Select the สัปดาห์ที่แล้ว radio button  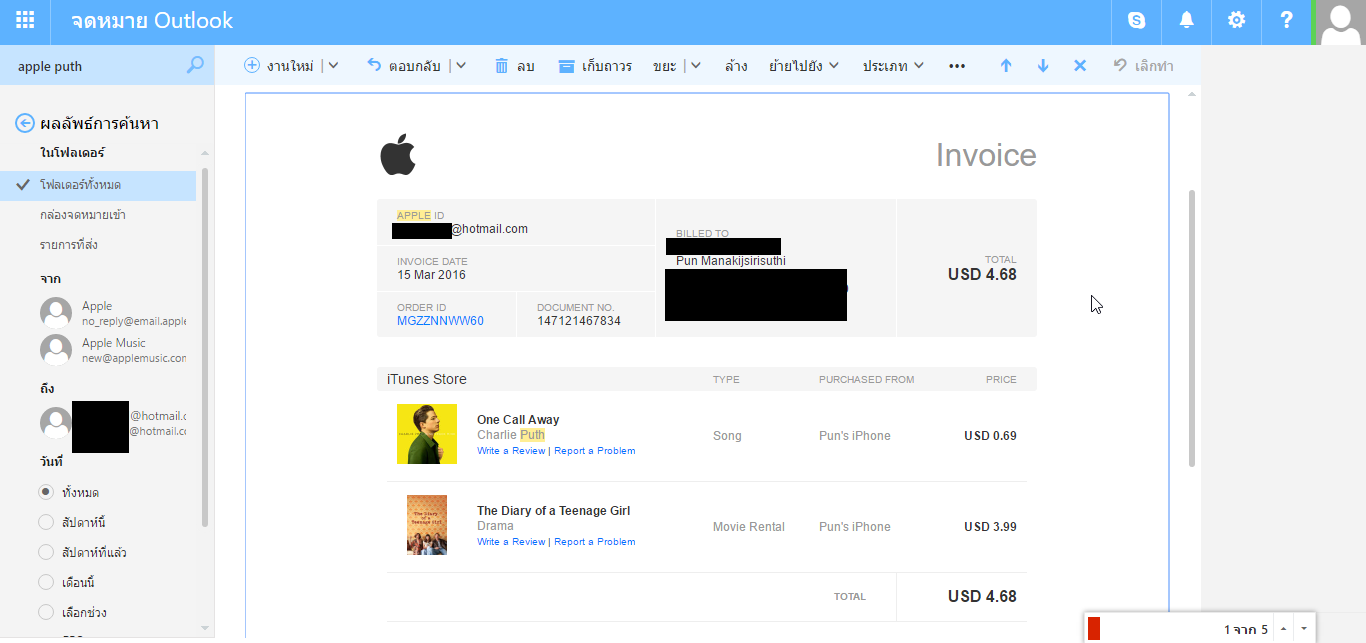coord(46,552)
